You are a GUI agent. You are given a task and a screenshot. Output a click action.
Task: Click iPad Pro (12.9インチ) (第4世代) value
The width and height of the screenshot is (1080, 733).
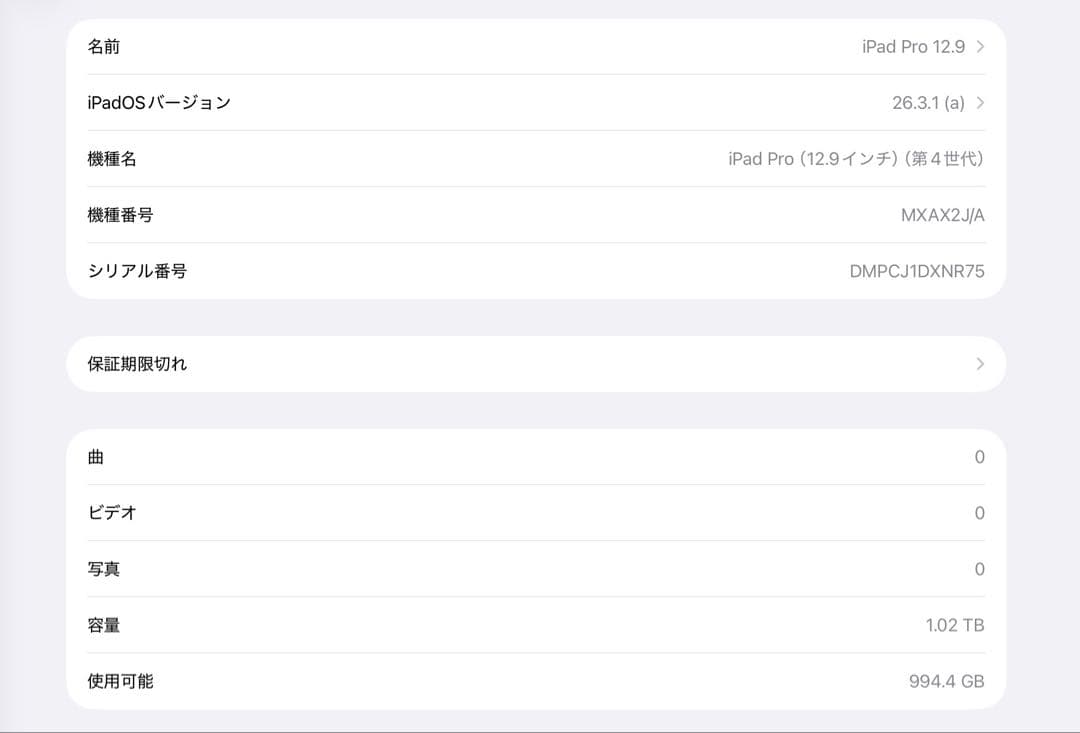856,159
